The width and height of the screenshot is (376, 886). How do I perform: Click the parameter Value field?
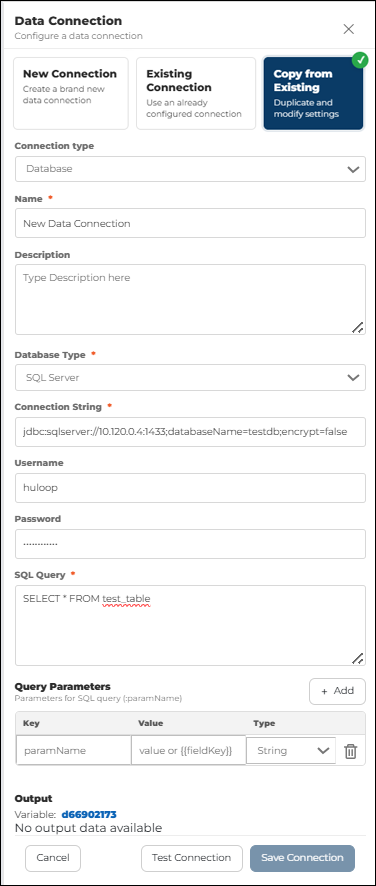189,750
